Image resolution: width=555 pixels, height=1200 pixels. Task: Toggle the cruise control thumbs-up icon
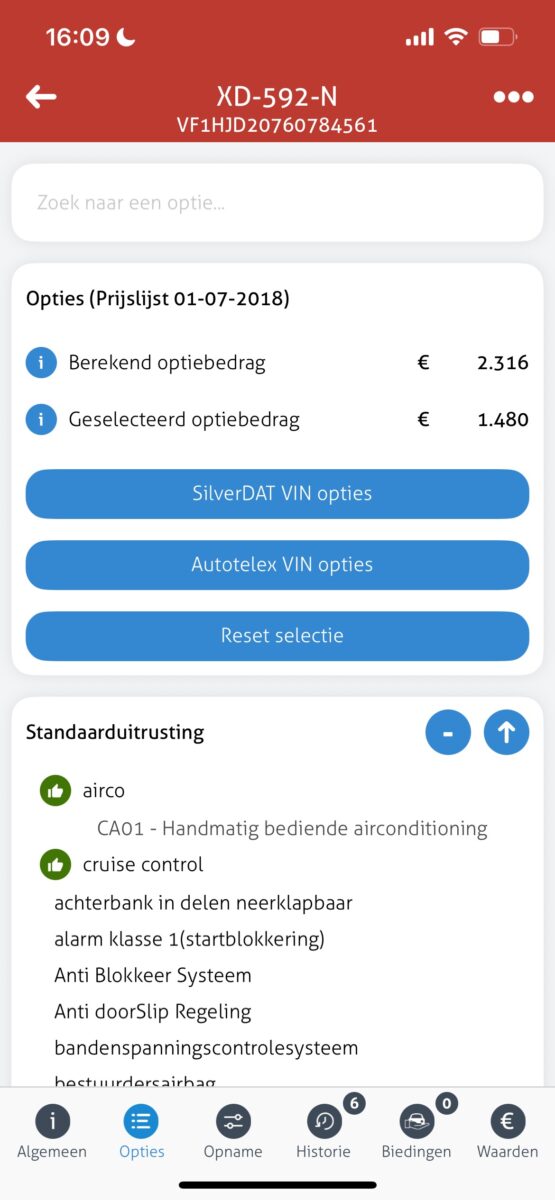point(55,864)
